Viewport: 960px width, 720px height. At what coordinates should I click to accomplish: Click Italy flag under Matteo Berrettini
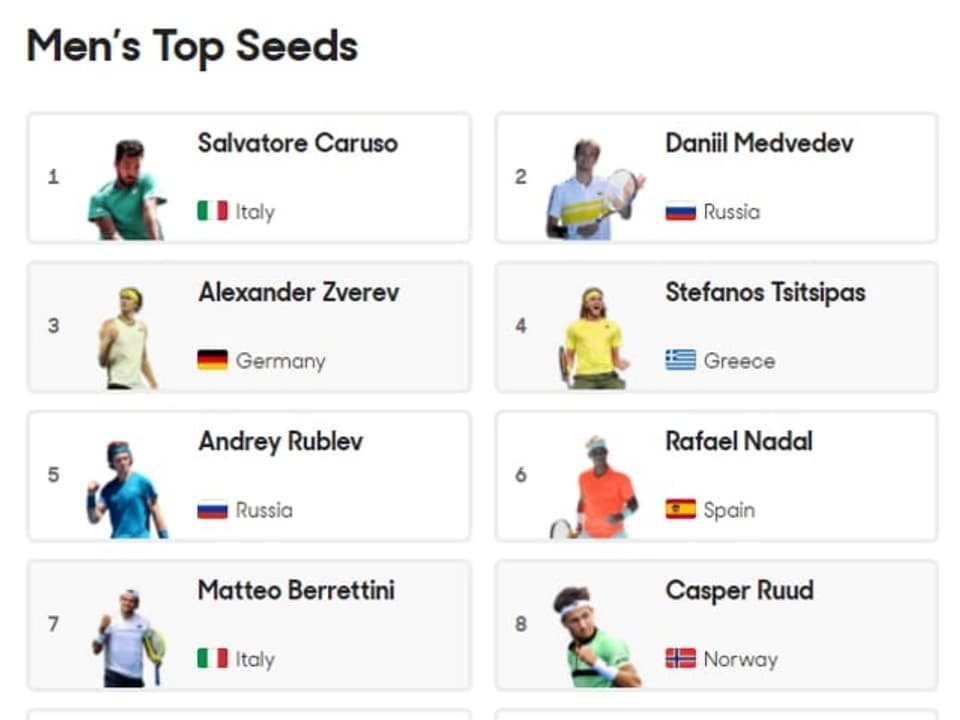coord(212,658)
